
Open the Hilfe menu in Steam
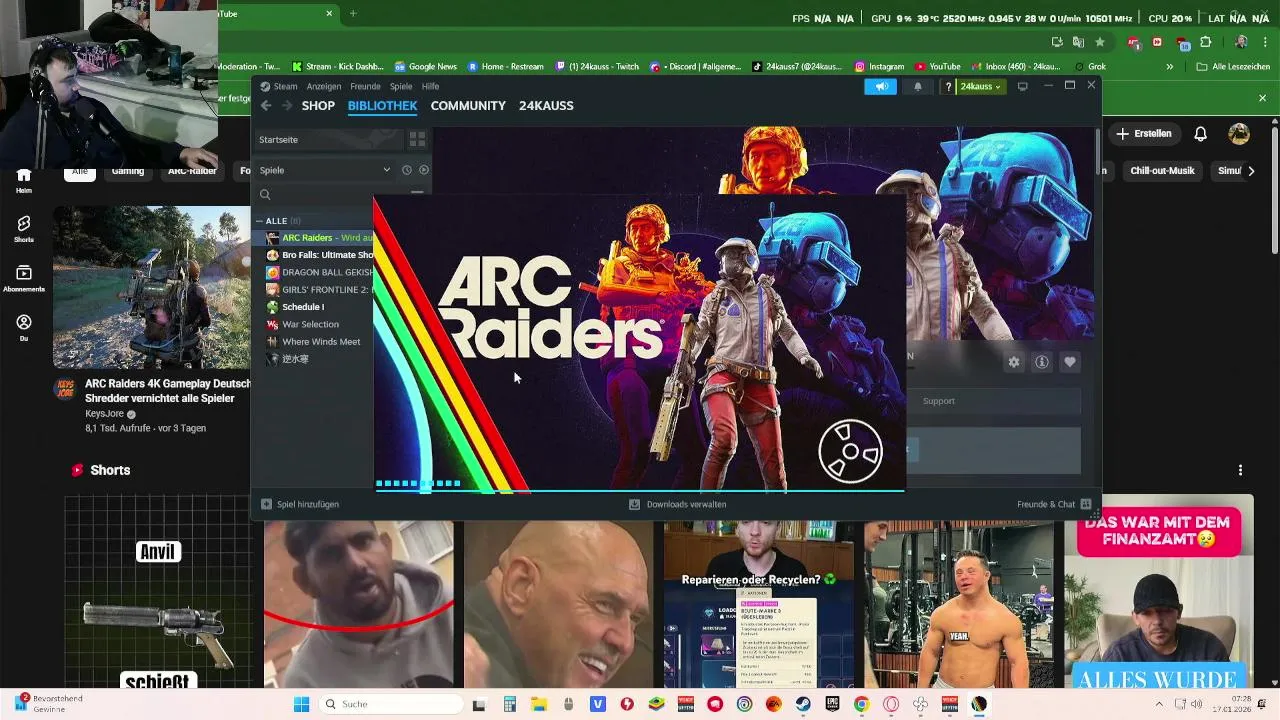[430, 86]
